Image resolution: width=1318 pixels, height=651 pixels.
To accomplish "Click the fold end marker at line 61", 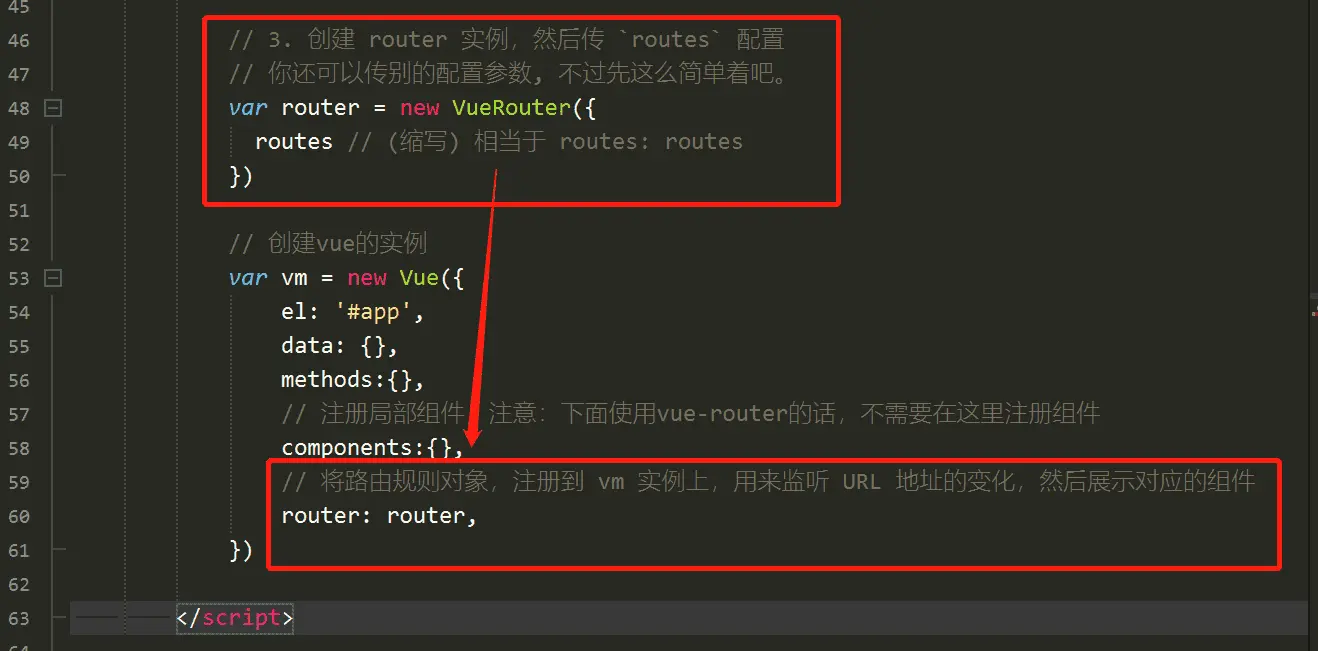I will pos(57,550).
